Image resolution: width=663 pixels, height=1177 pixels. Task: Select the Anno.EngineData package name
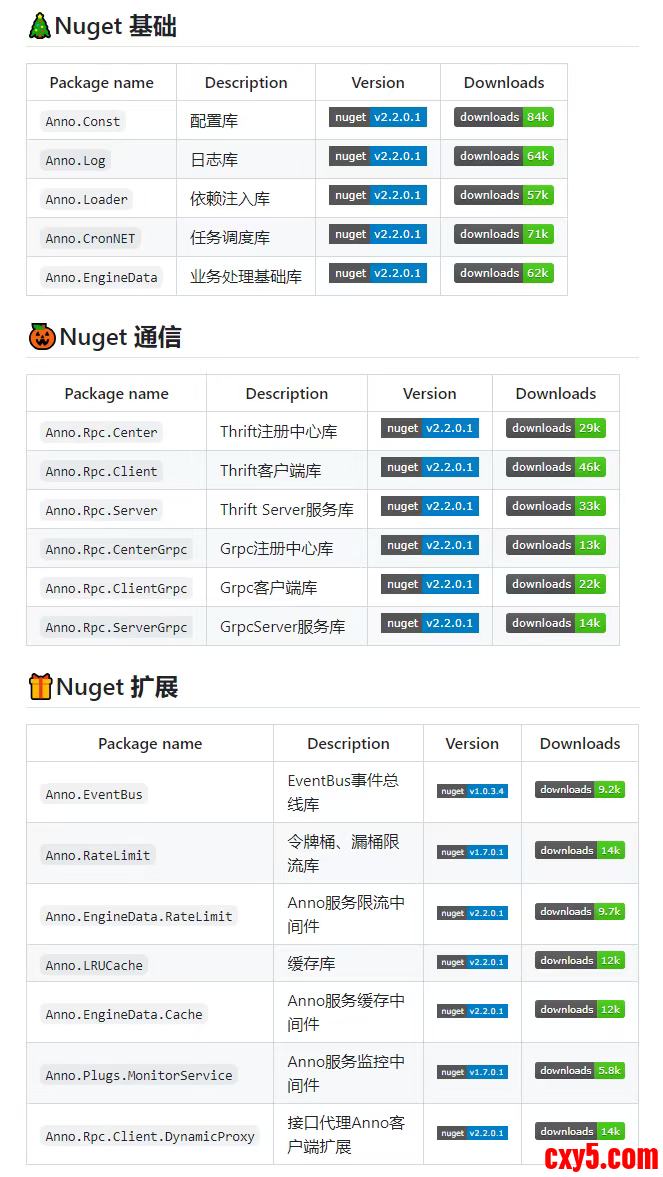[x=101, y=277]
